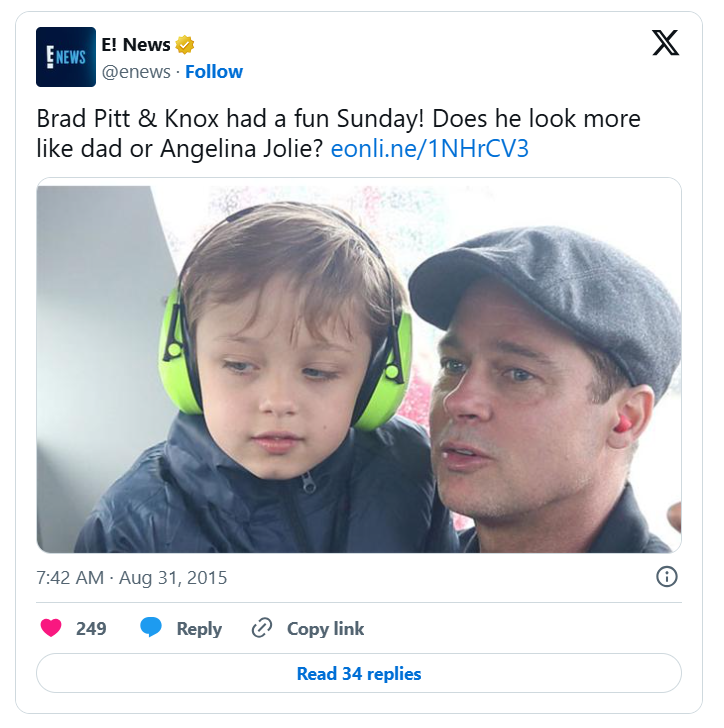Like the tweet with the heart icon
This screenshot has width=724, height=728.
51,628
